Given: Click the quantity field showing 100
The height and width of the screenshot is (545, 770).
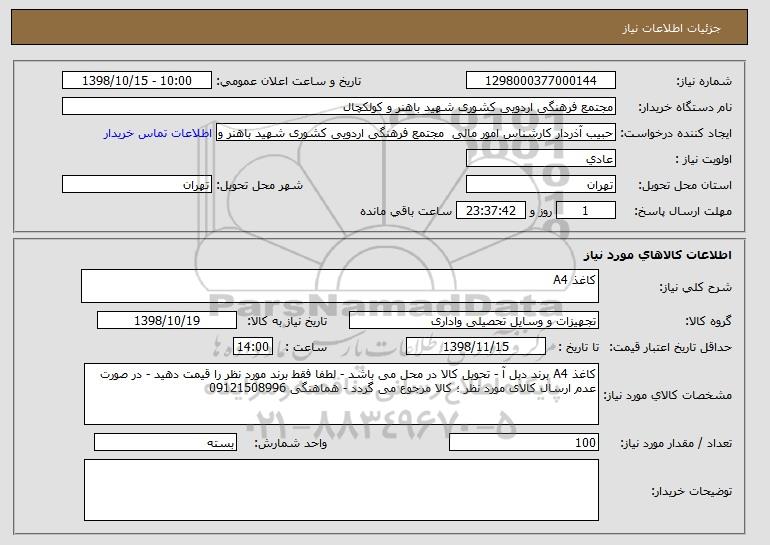Looking at the screenshot, I should 524,442.
